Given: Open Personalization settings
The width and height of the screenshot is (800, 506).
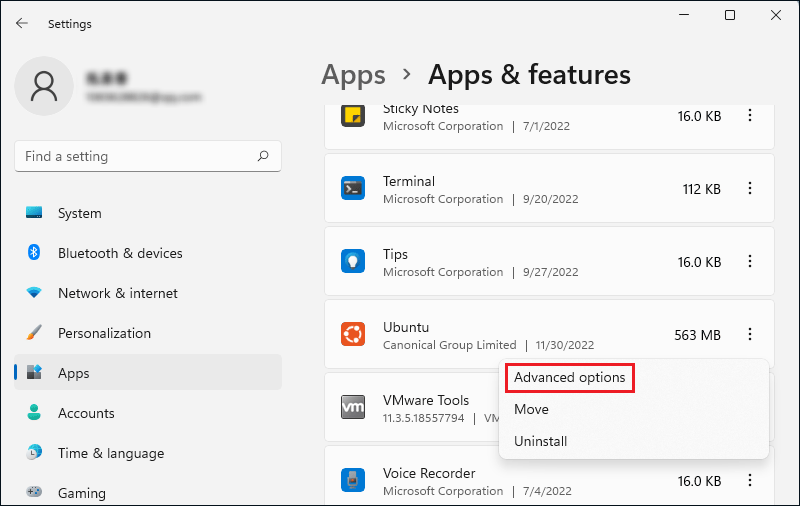Looking at the screenshot, I should 148,333.
